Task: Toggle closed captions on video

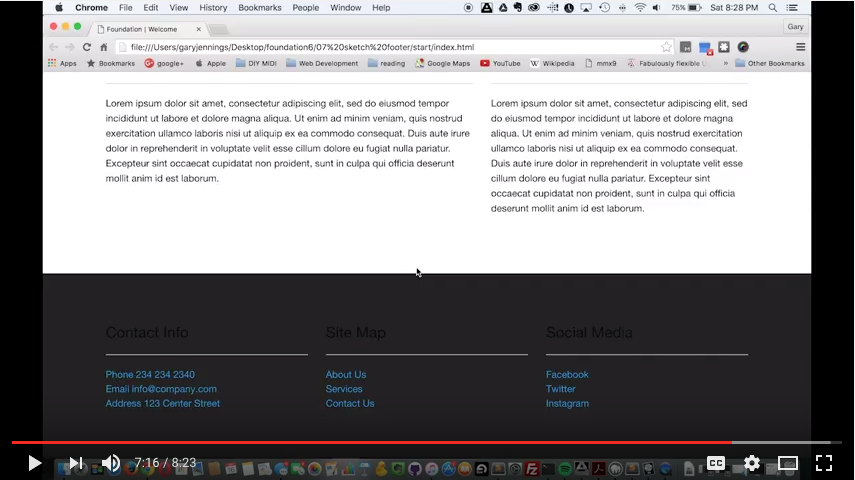Action: pos(716,463)
